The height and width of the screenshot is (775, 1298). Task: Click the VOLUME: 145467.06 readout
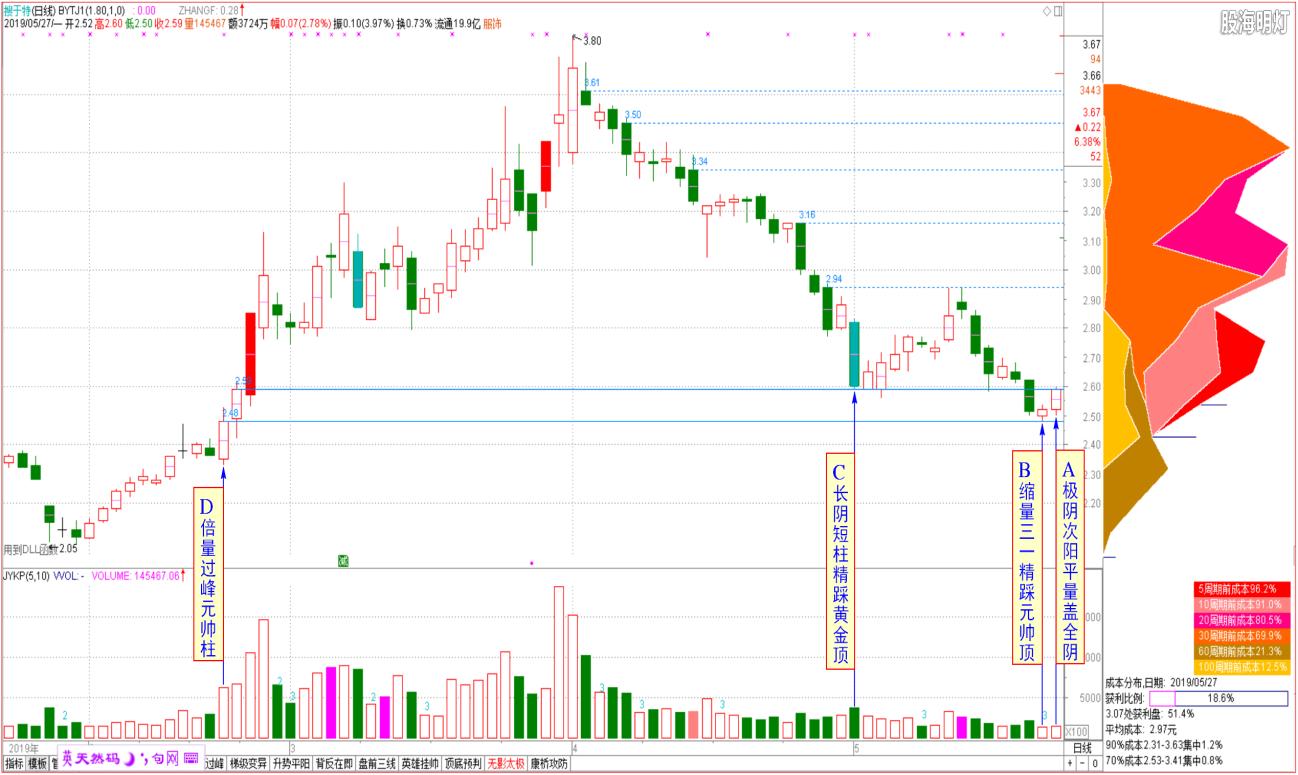(x=136, y=576)
